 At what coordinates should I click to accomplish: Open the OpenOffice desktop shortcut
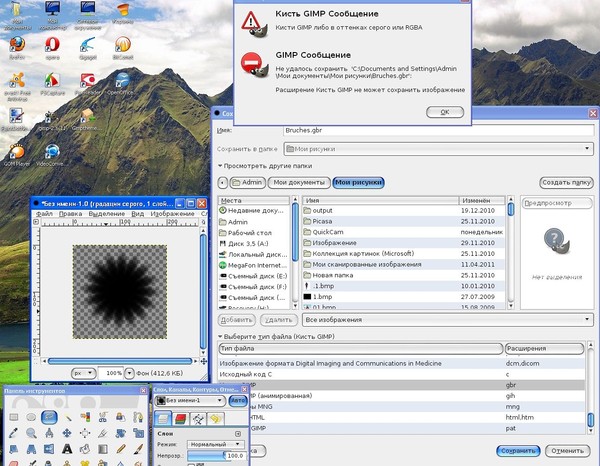(x=120, y=84)
